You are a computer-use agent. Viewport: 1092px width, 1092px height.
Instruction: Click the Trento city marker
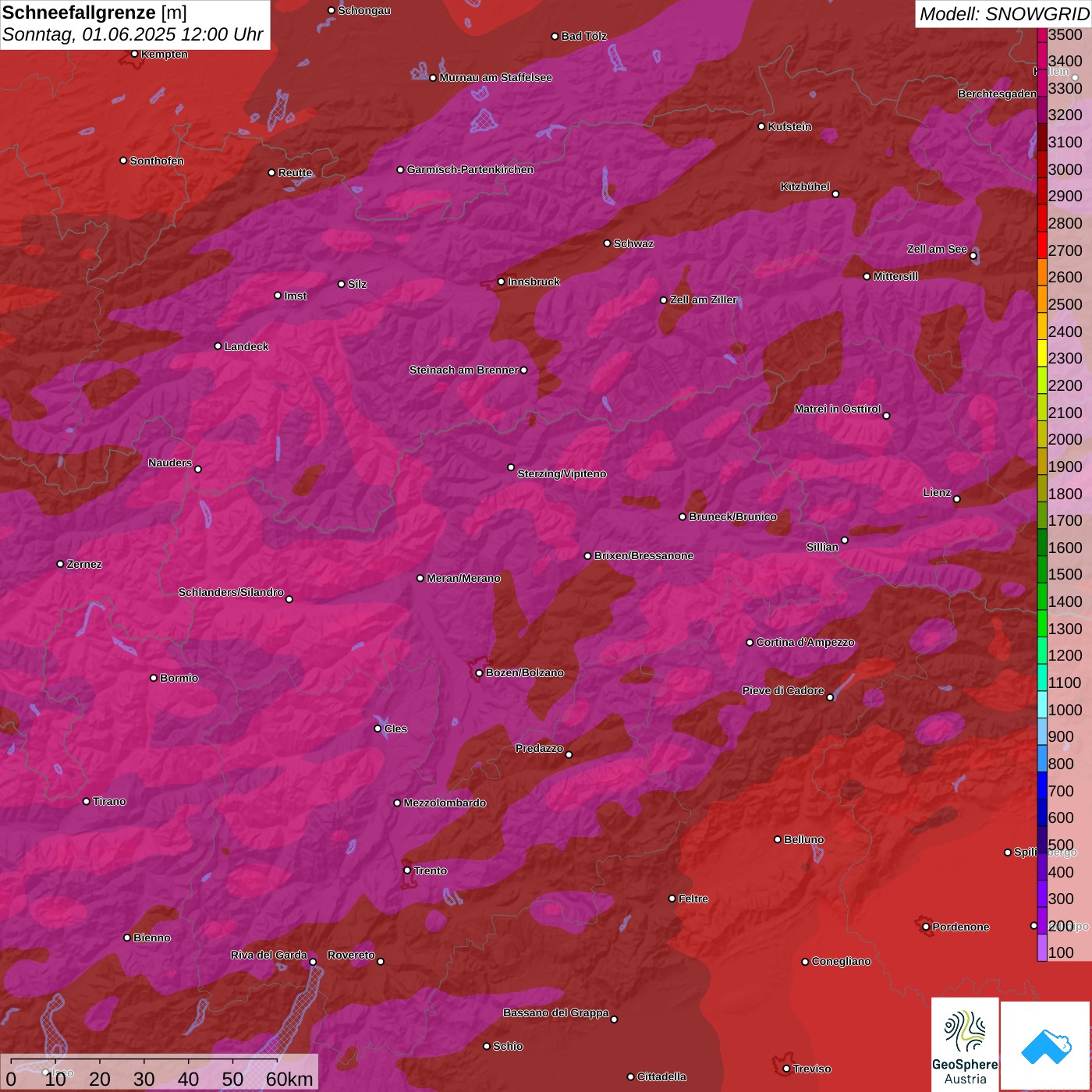tap(407, 870)
